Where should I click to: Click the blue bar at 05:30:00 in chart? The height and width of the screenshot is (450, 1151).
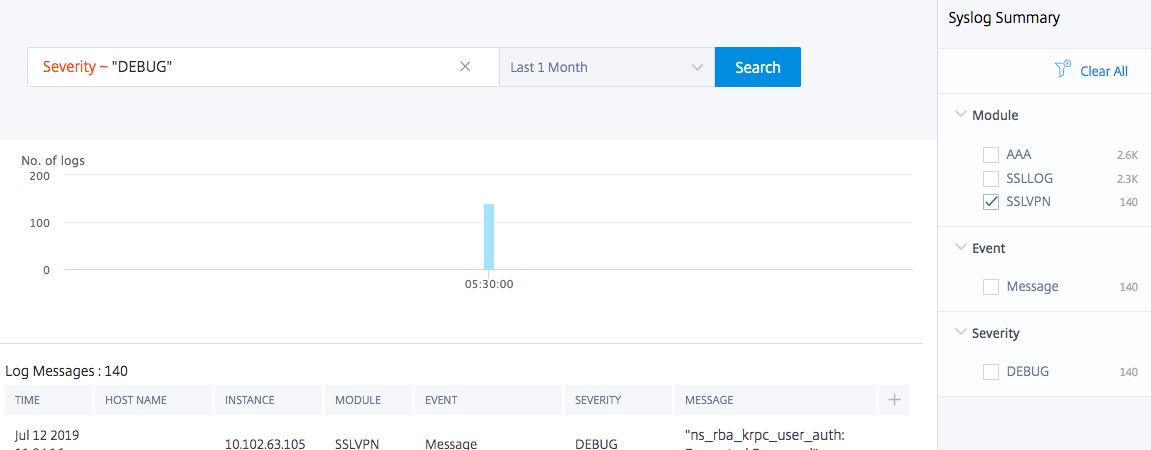click(489, 236)
